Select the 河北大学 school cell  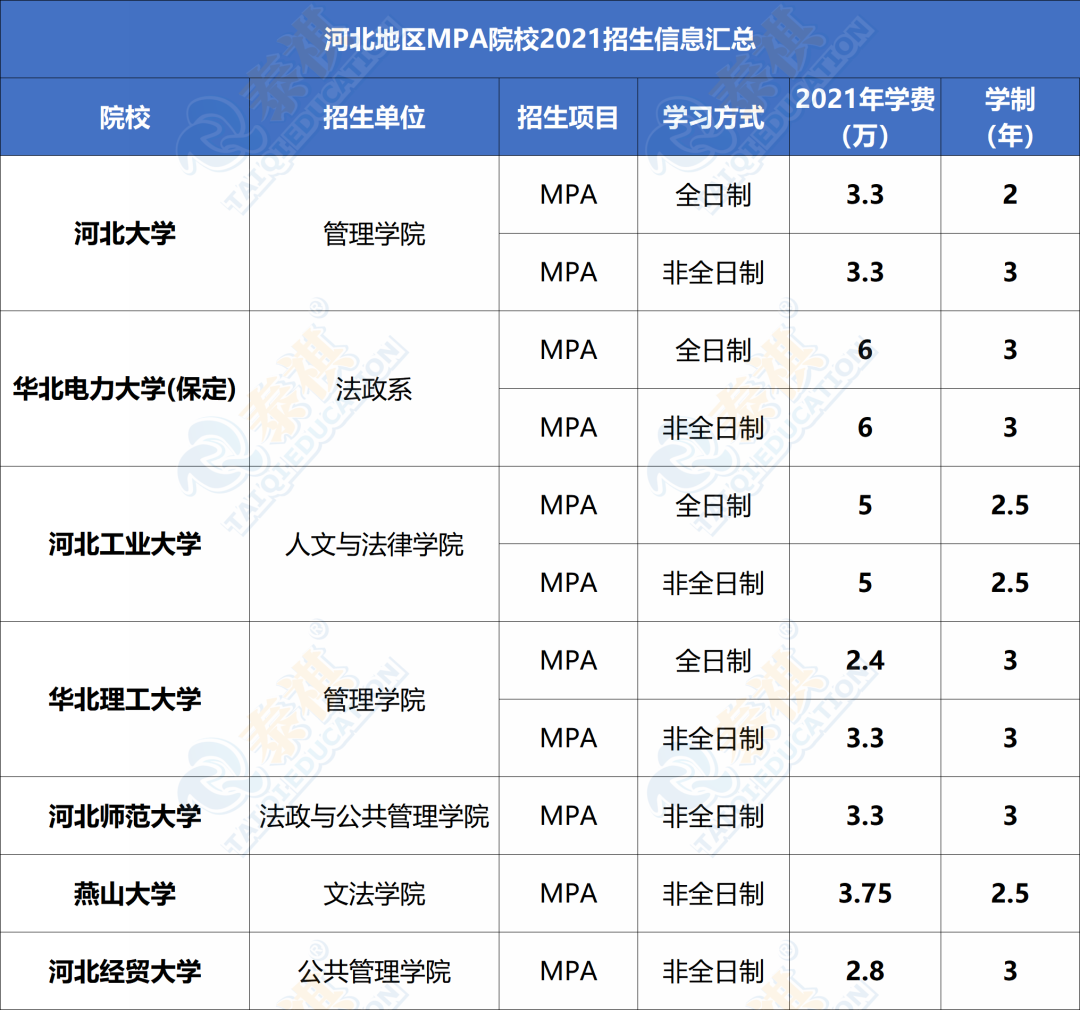[125, 234]
